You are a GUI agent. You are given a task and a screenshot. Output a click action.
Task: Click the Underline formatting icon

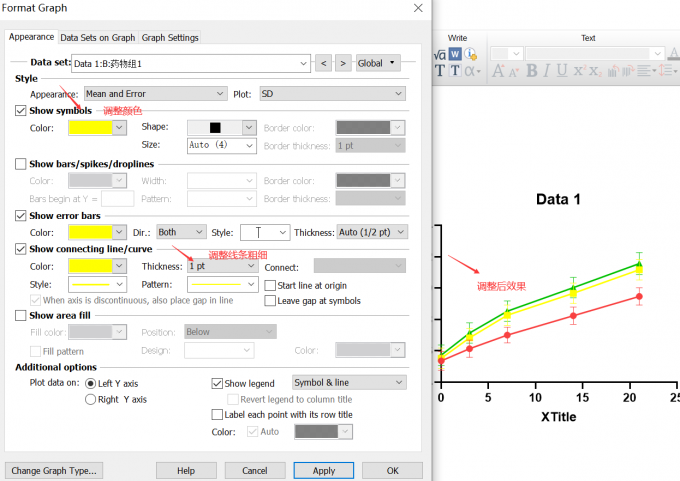(x=562, y=71)
